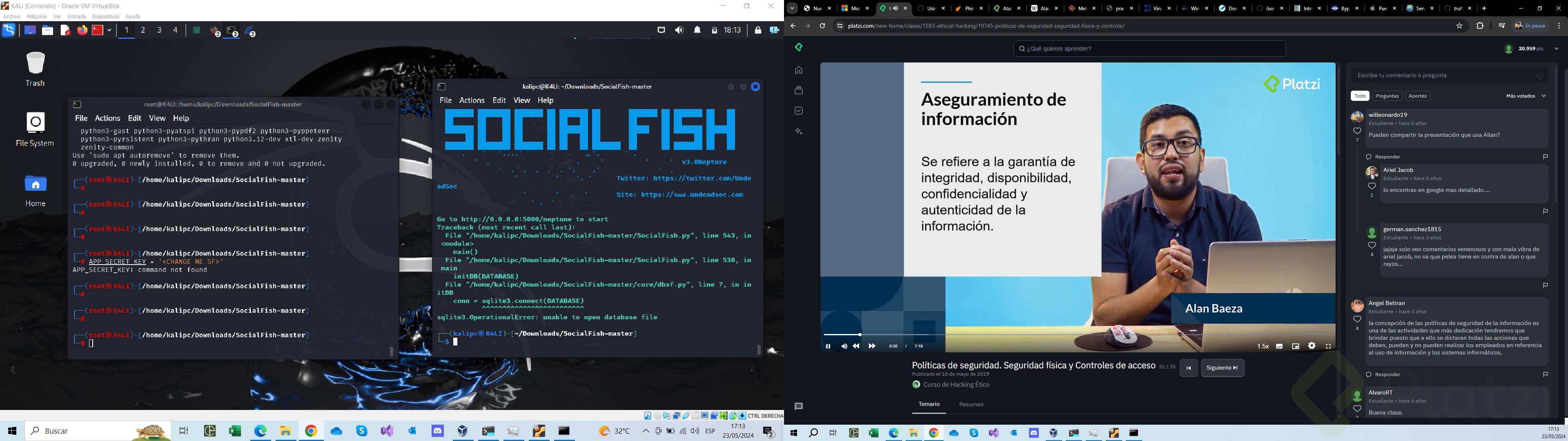
Task: Pause the Platzi video
Action: 828,346
